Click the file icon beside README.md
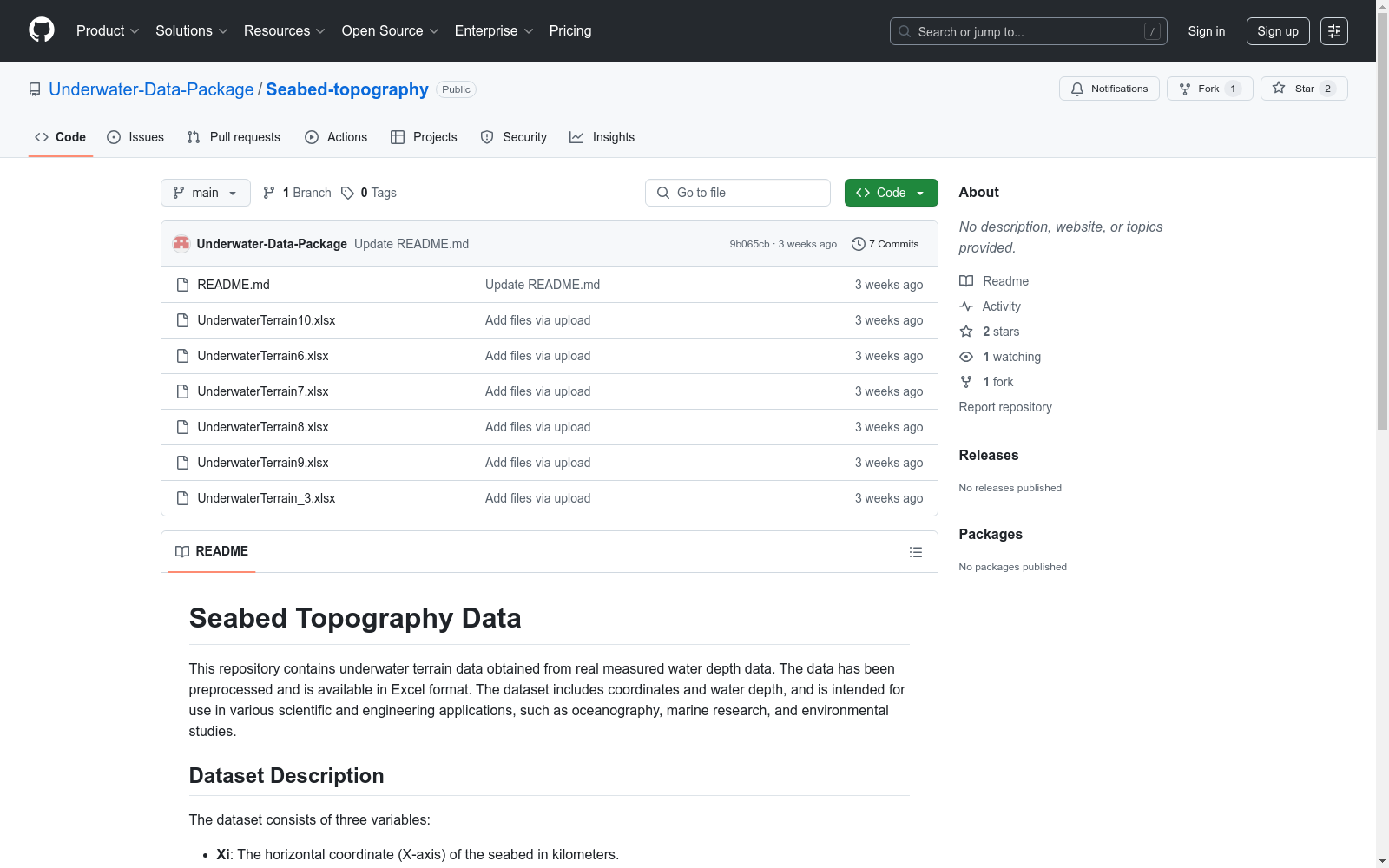 [x=182, y=285]
